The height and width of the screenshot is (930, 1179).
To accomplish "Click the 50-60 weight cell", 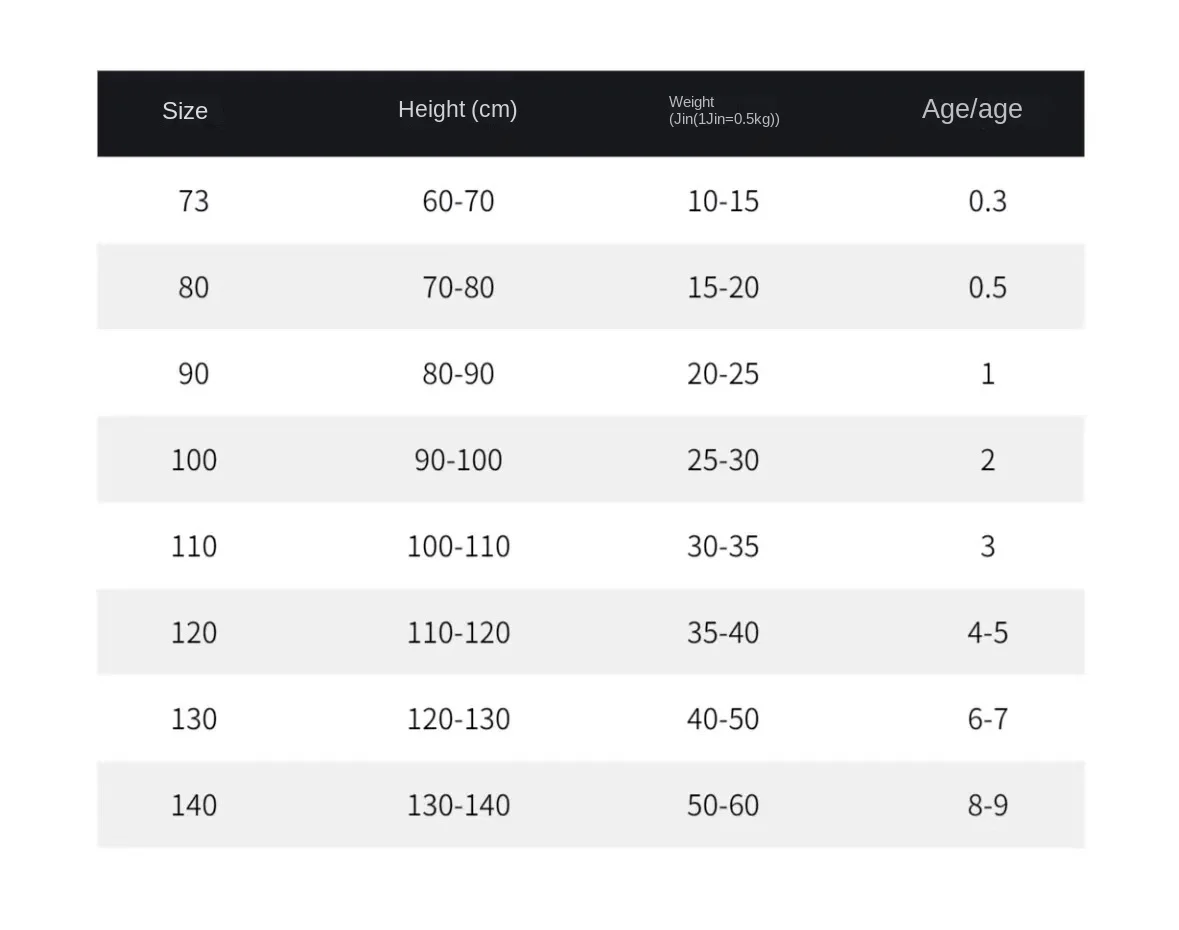I will coord(722,805).
